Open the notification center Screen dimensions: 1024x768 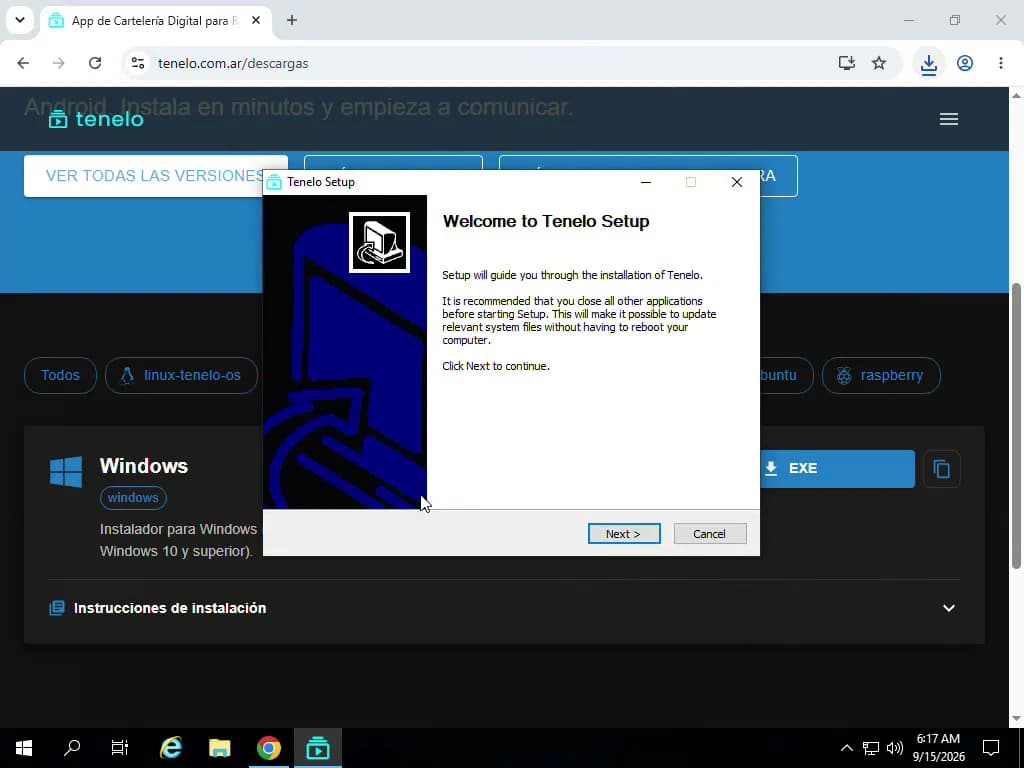tap(991, 748)
